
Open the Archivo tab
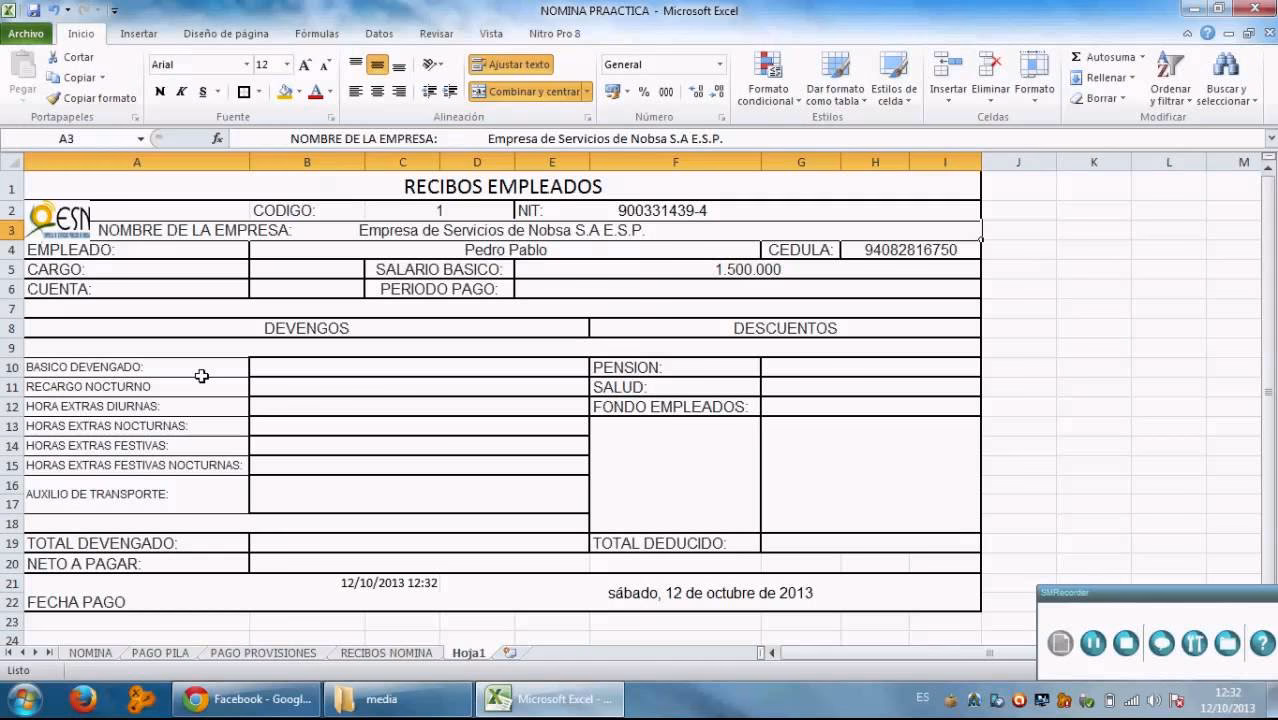click(x=26, y=33)
